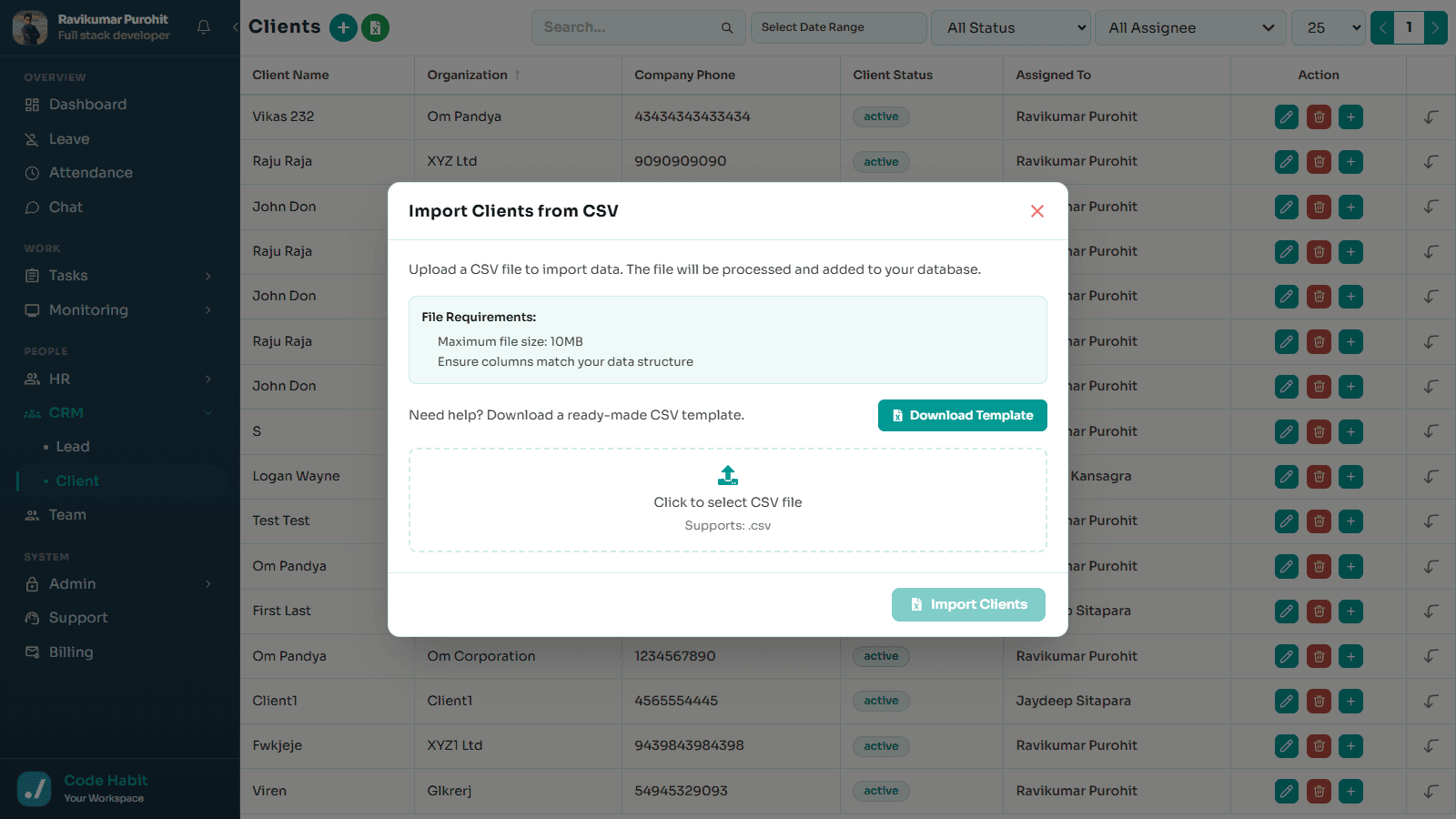This screenshot has width=1456, height=819.
Task: Expand the Tasks sidebar menu
Action: pyautogui.click(x=120, y=276)
